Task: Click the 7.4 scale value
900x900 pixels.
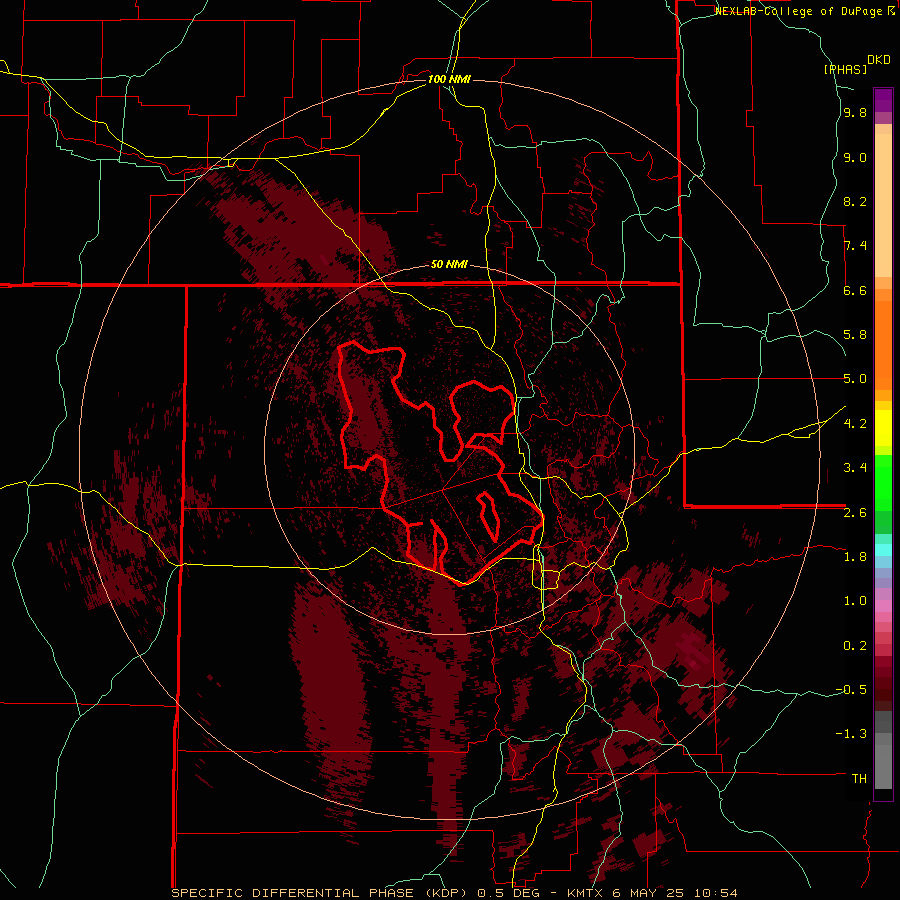Action: click(855, 246)
